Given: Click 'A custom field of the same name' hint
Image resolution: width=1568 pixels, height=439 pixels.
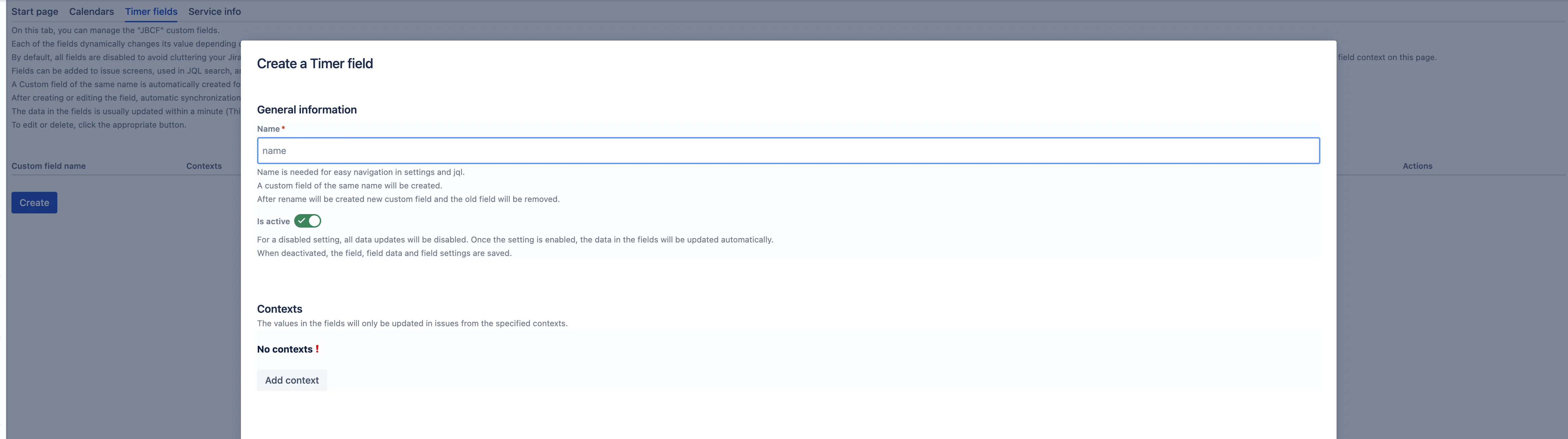Looking at the screenshot, I should (x=349, y=185).
